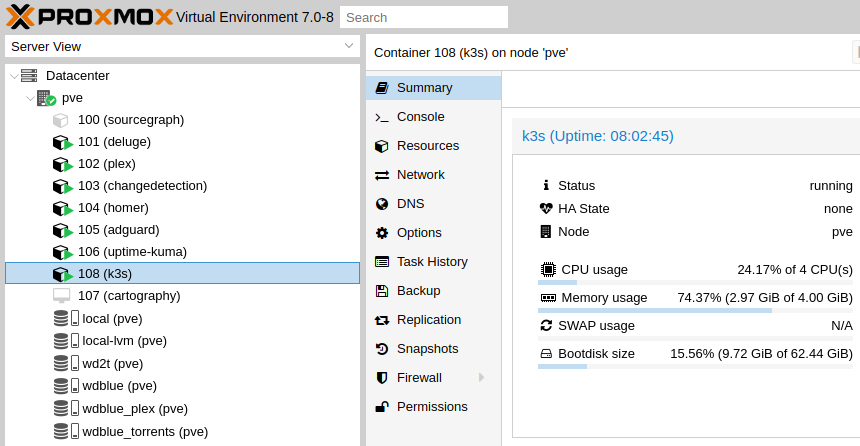
Task: Click the Memory usage progress bar
Action: pos(695,310)
